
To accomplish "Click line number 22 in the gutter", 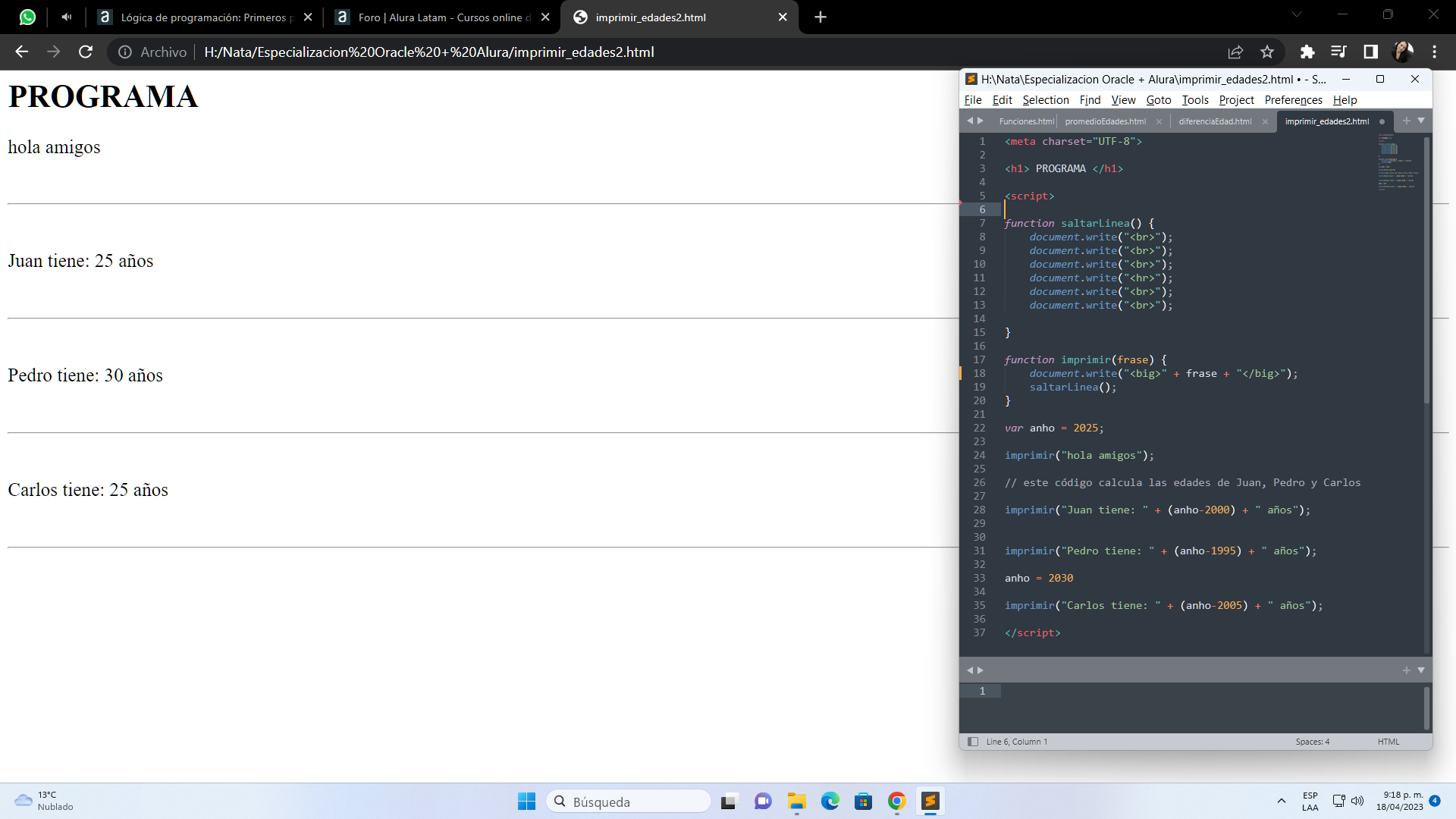I will click(979, 428).
